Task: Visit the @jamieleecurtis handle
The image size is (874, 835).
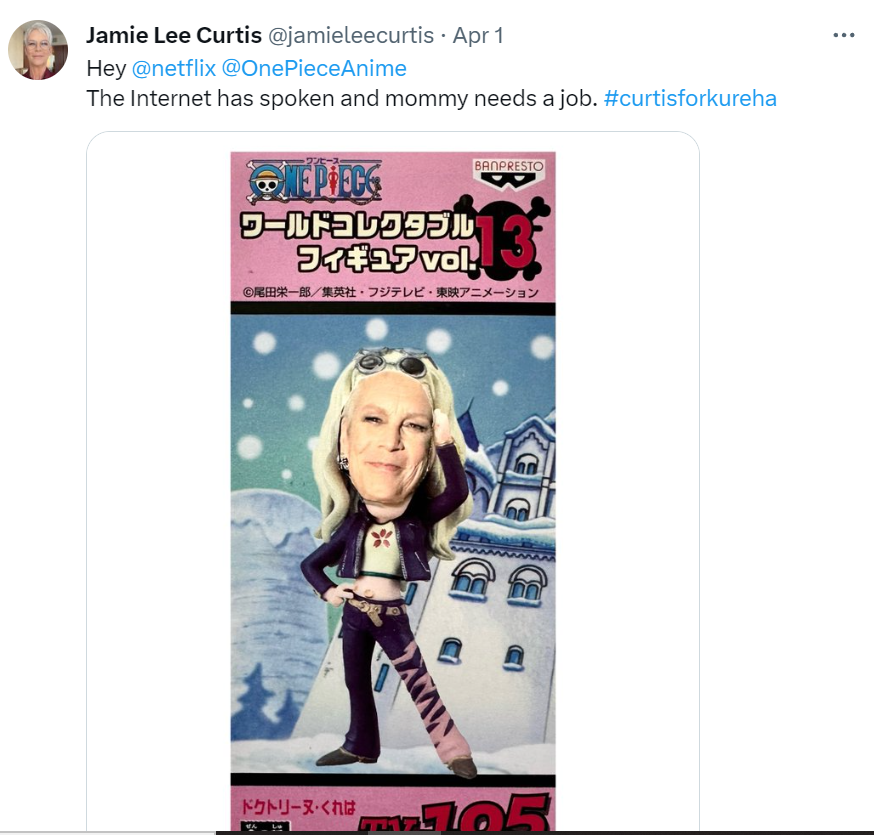Action: click(x=351, y=35)
